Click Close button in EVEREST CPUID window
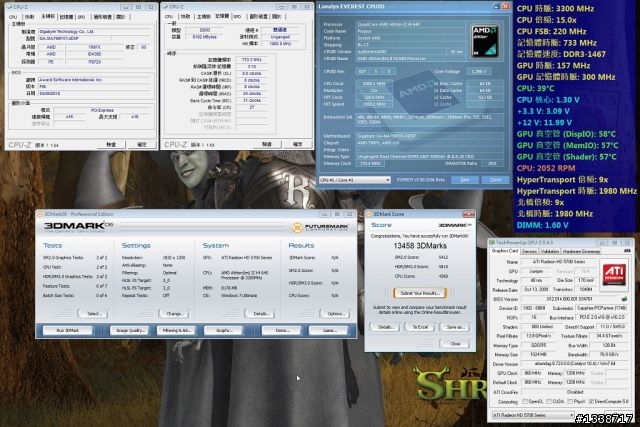The height and width of the screenshot is (427, 640). pyautogui.click(x=495, y=180)
